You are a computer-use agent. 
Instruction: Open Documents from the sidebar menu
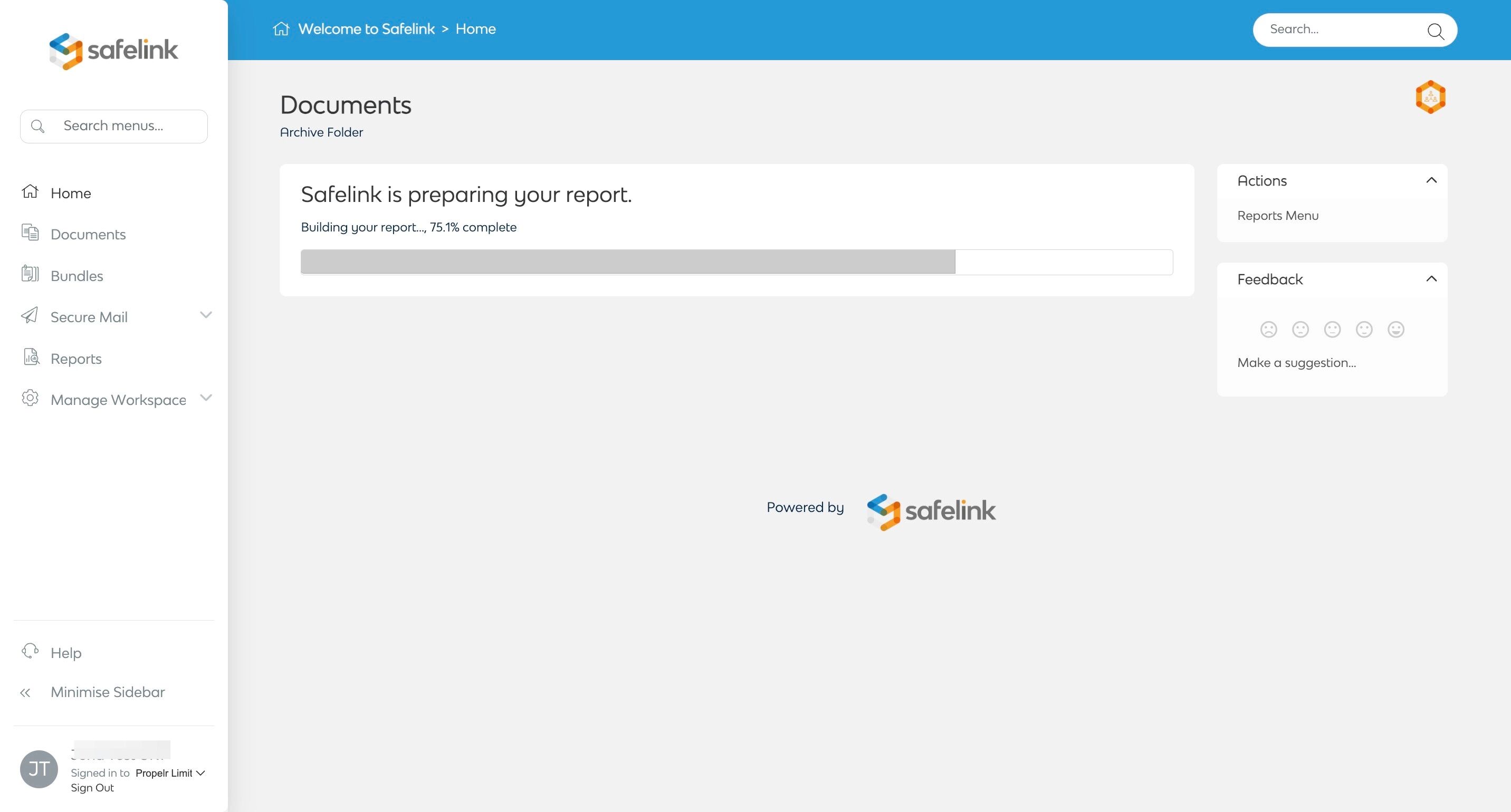pyautogui.click(x=88, y=235)
